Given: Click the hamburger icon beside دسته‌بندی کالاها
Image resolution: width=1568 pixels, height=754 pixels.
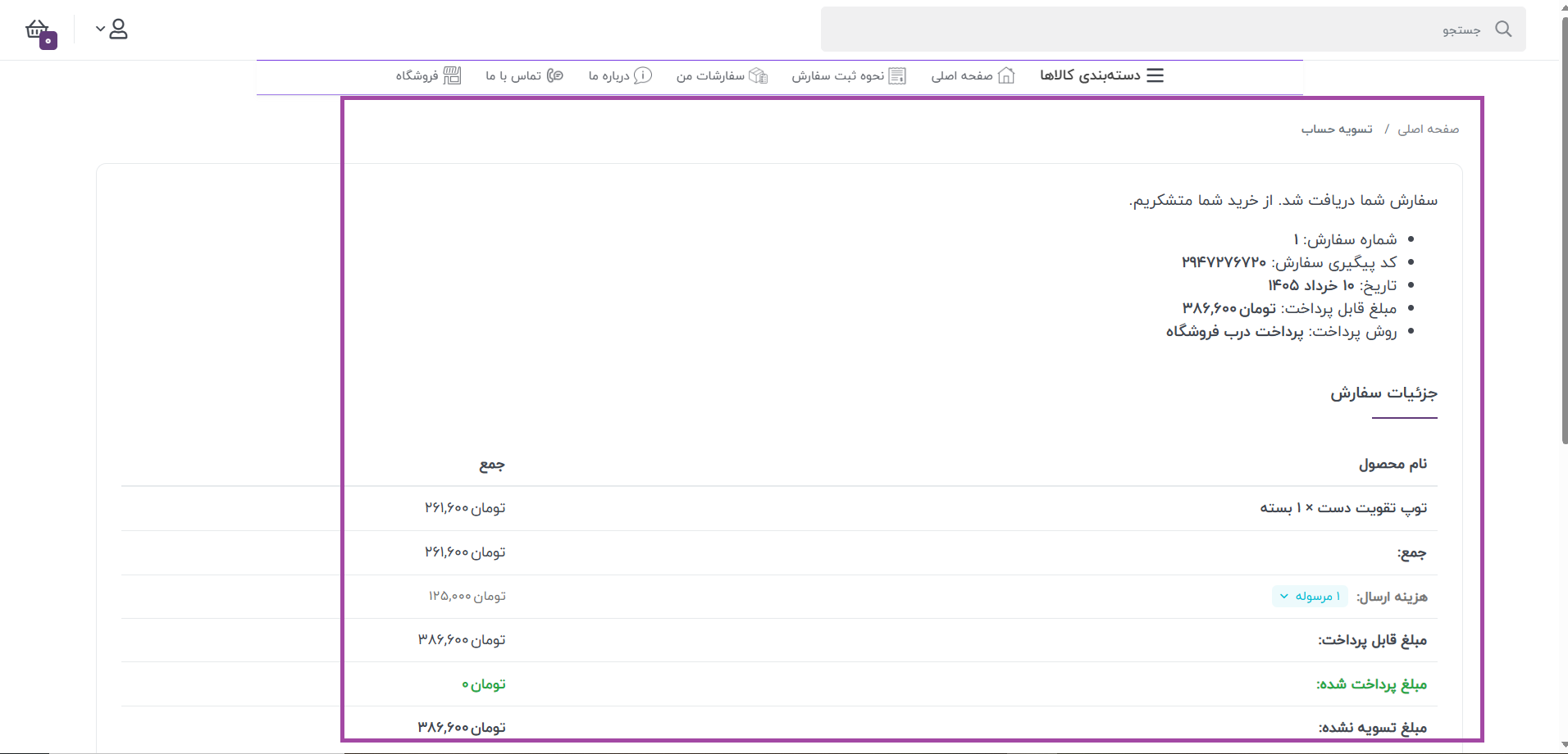Looking at the screenshot, I should (x=1155, y=75).
